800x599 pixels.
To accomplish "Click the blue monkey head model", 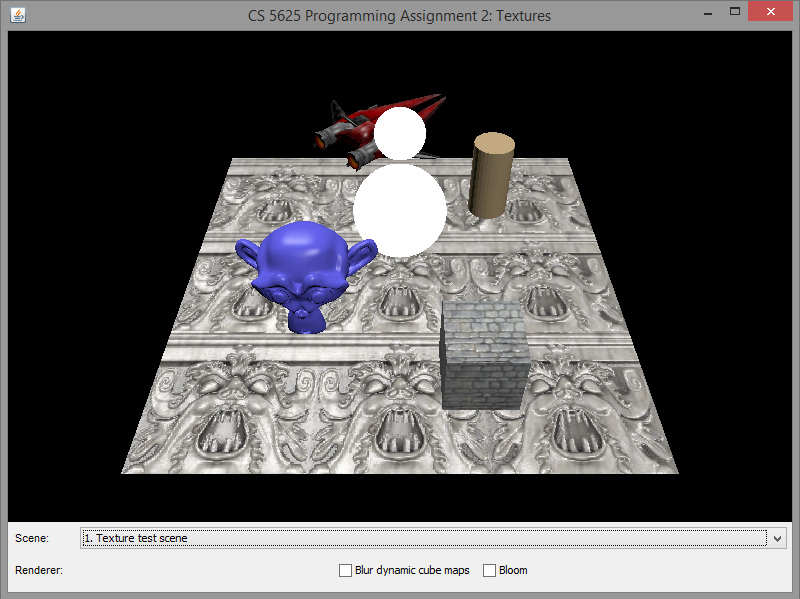I will click(296, 272).
